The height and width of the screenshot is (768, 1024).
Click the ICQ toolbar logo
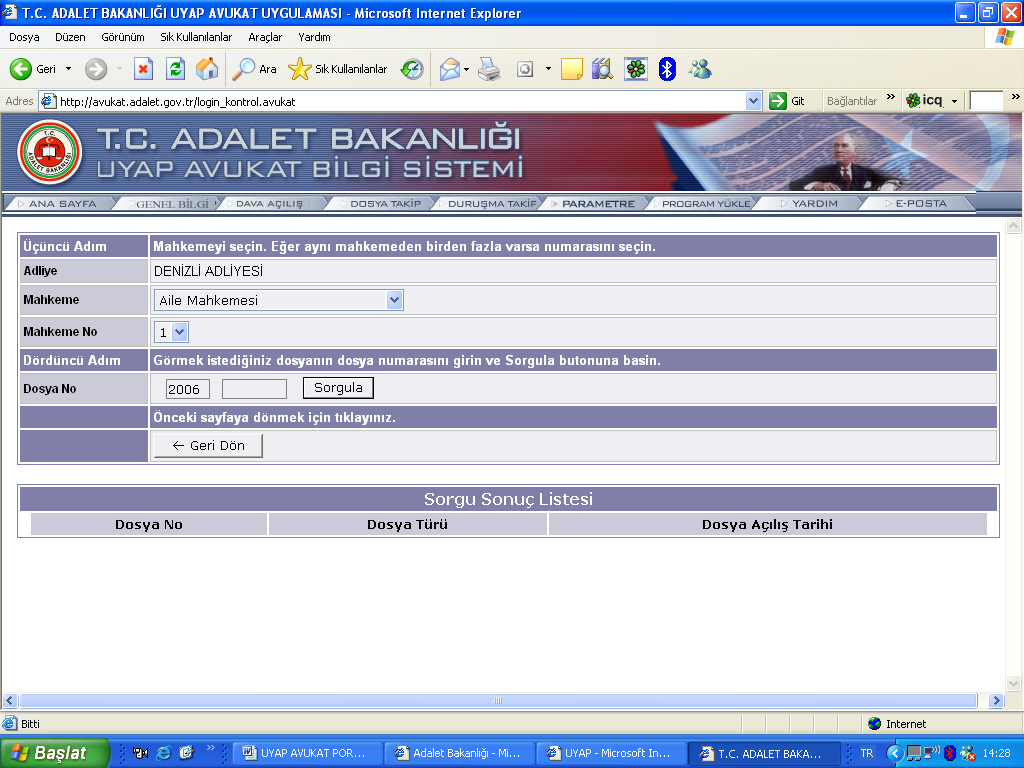(924, 101)
